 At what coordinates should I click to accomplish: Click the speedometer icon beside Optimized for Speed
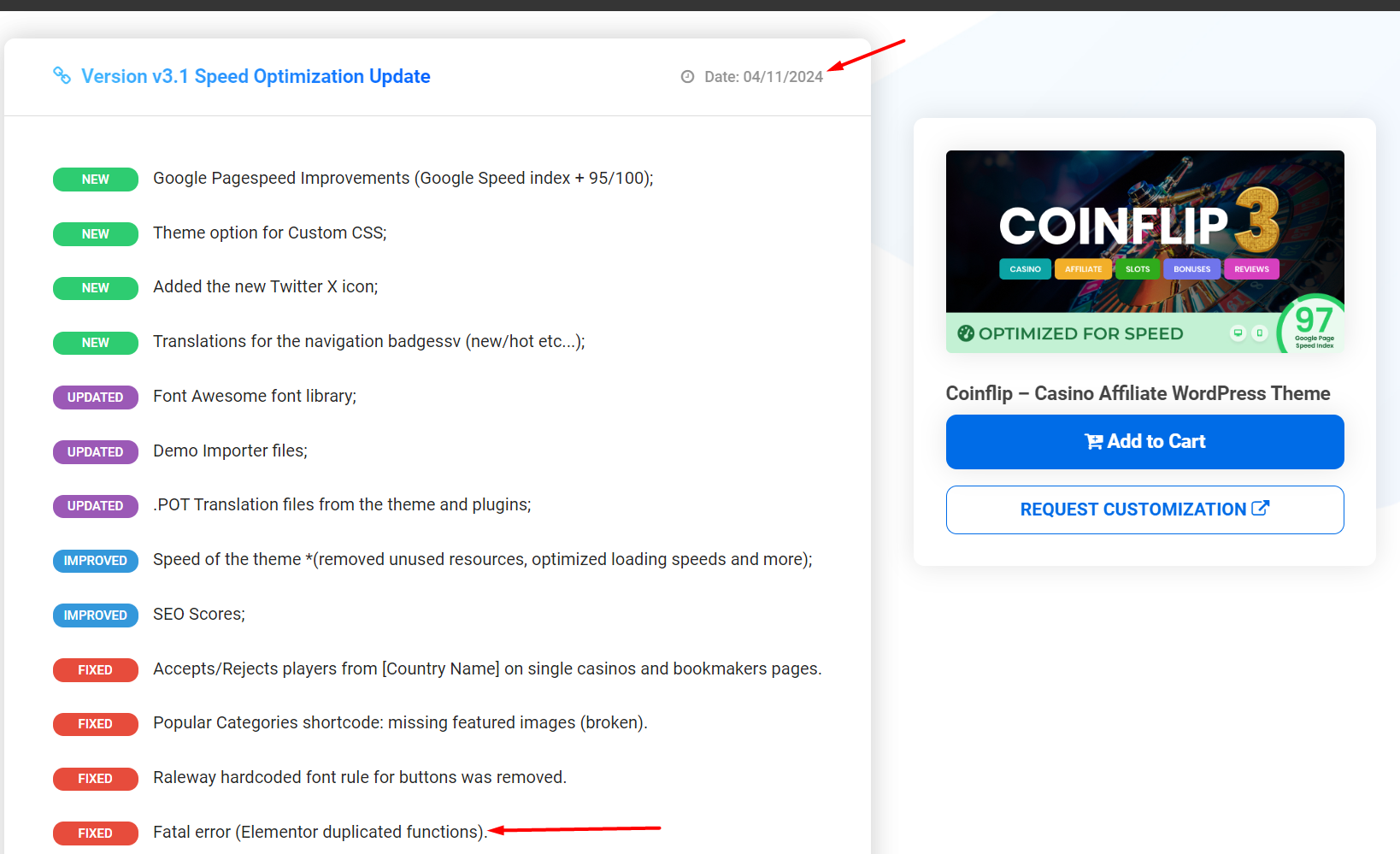point(966,333)
